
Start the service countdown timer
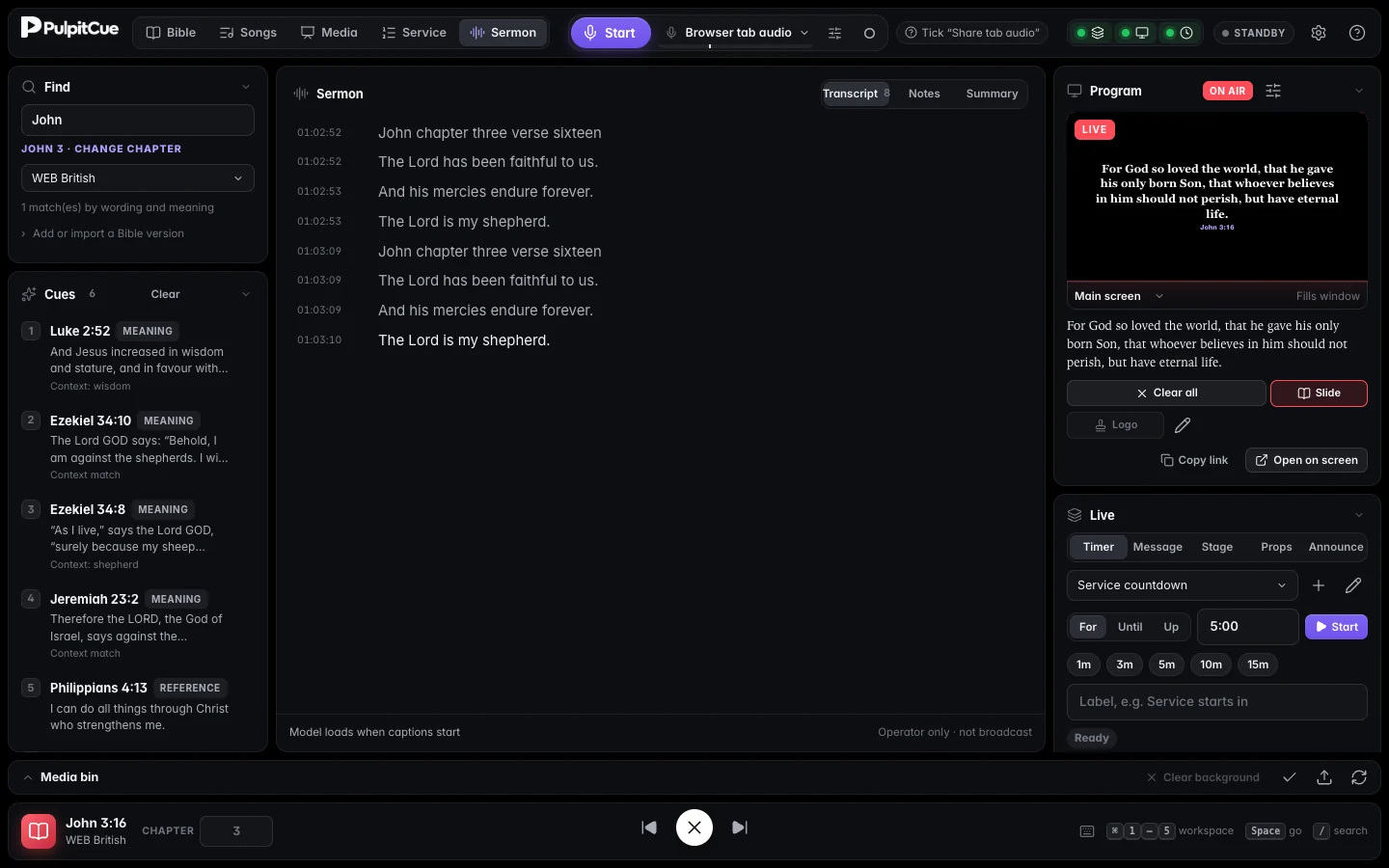(1336, 627)
